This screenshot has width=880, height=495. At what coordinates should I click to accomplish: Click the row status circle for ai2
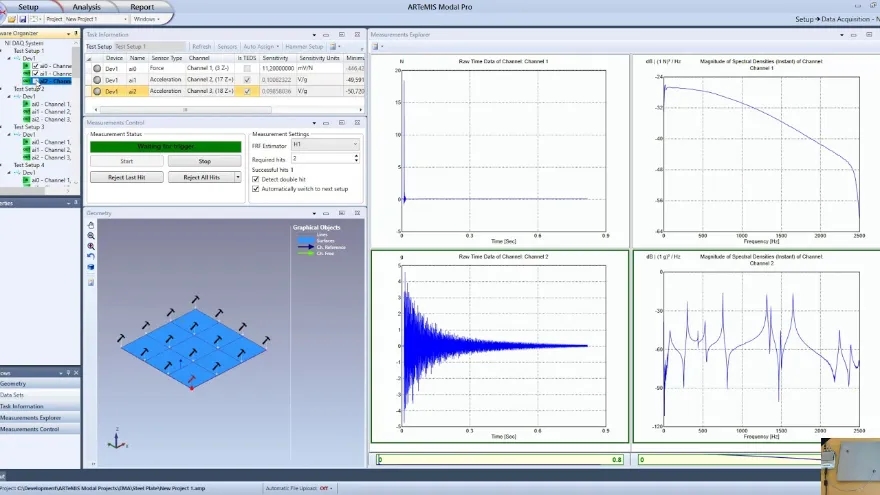click(x=97, y=91)
